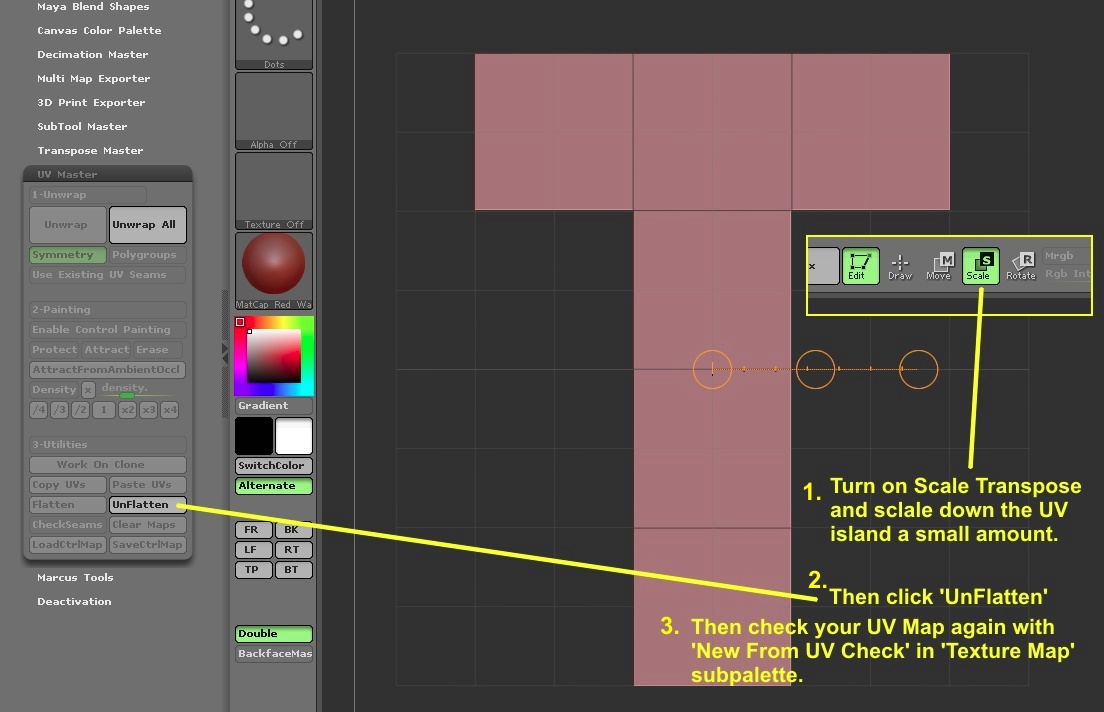Toggle Symmetry in UV Master
The width and height of the screenshot is (1104, 712).
[66, 255]
